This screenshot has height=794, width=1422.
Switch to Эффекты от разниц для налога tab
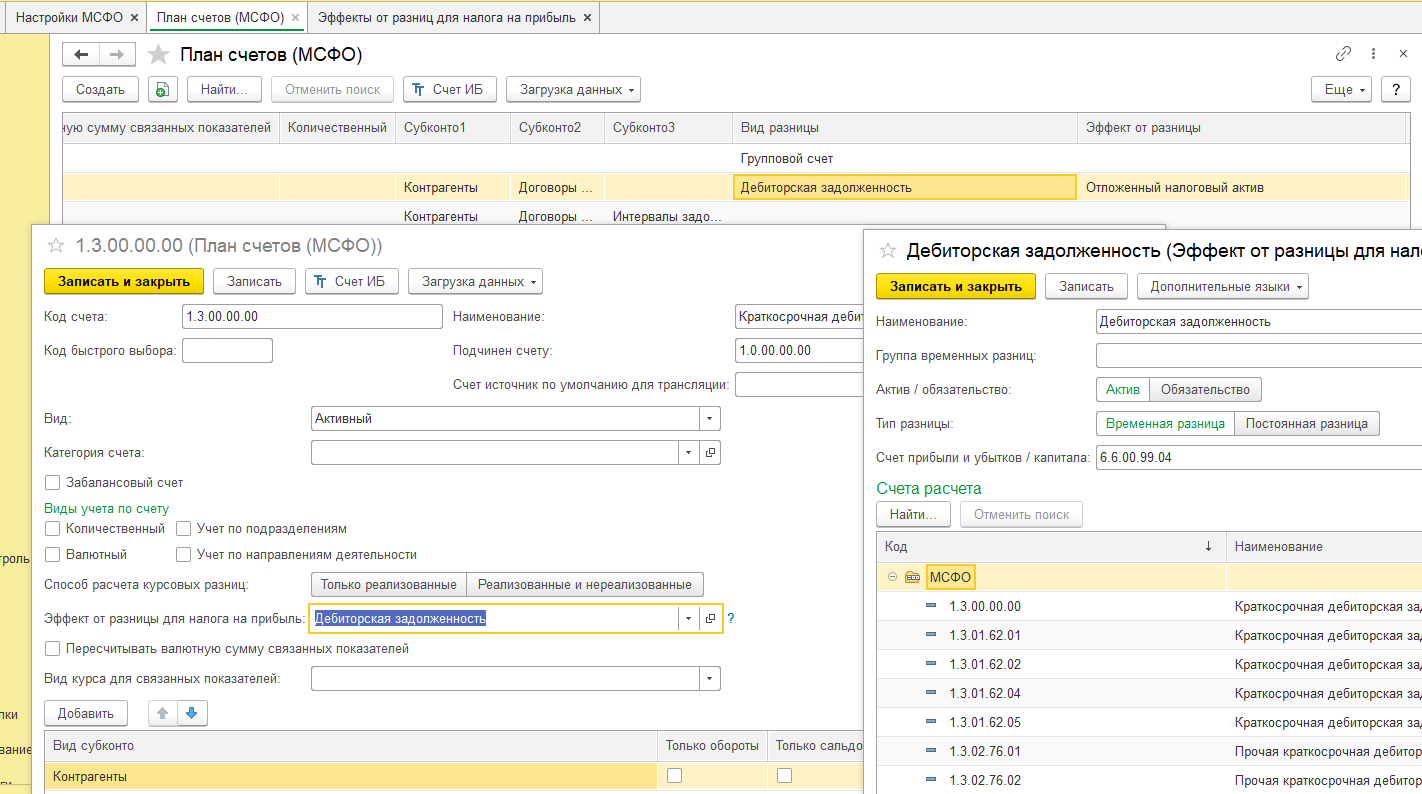coord(446,18)
